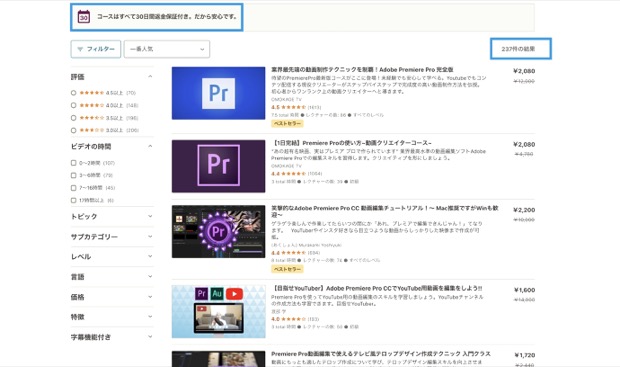Click the OMOKAGE TV instructor name under 完全版

[286, 99]
